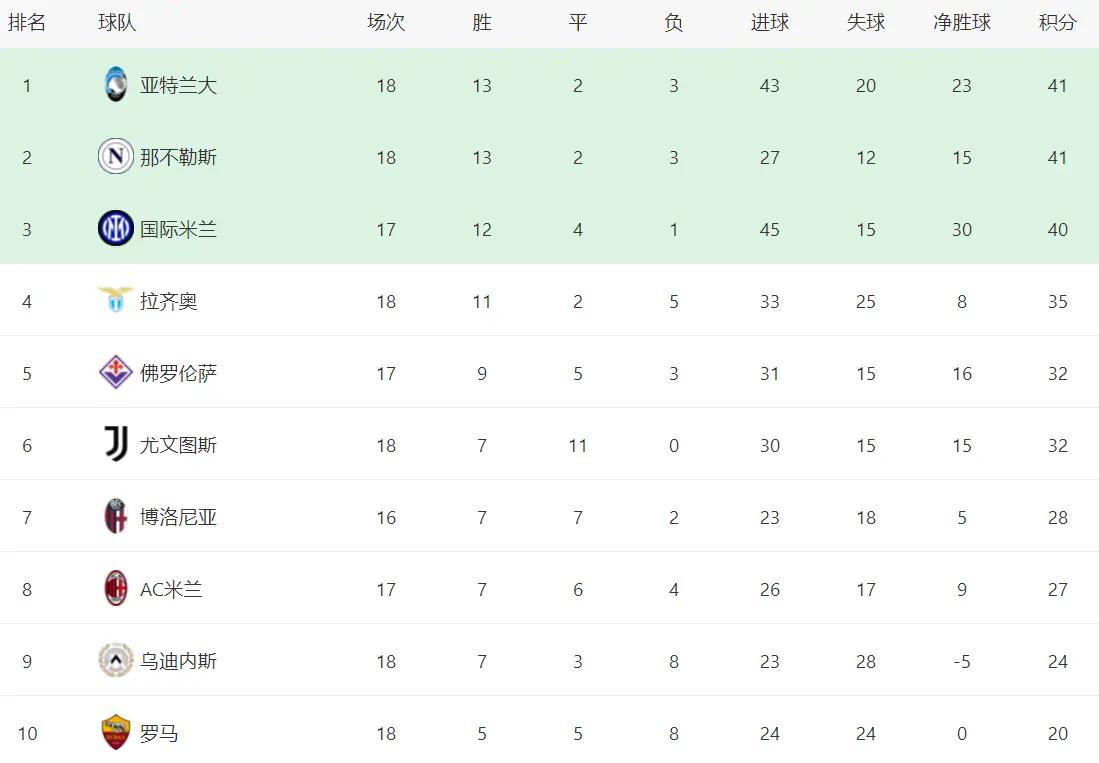This screenshot has height=763, width=1099.
Task: Click the Juventus logo icon
Action: [116, 444]
